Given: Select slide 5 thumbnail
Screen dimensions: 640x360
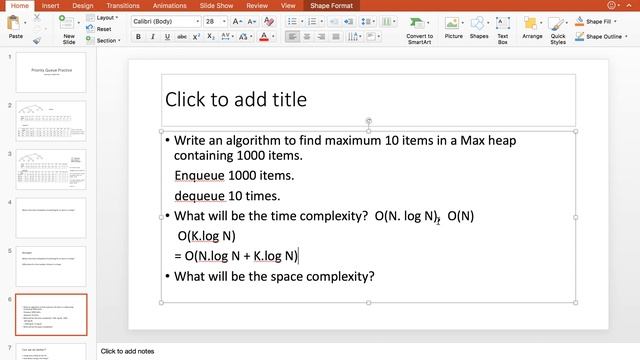Looking at the screenshot, I should tap(51, 266).
